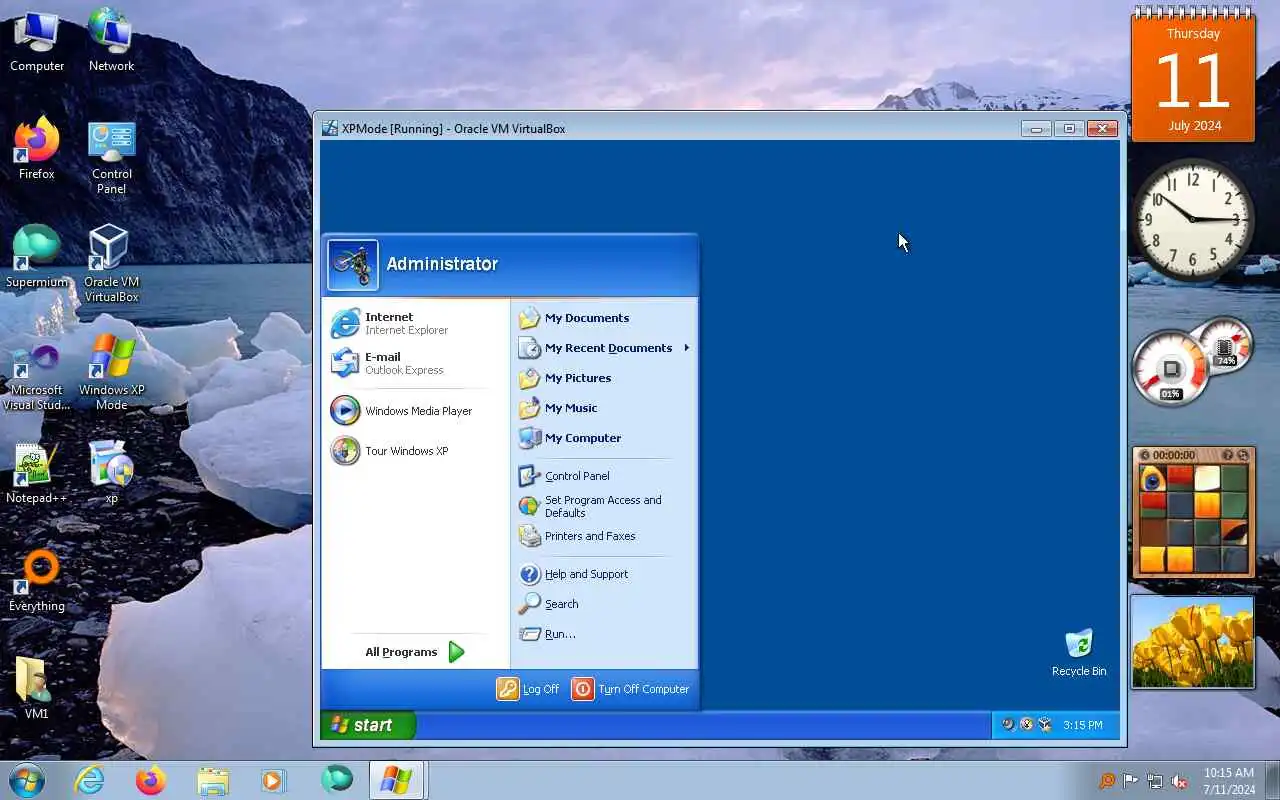Viewport: 1280px width, 800px height.
Task: Click the XP start button
Action: (367, 725)
